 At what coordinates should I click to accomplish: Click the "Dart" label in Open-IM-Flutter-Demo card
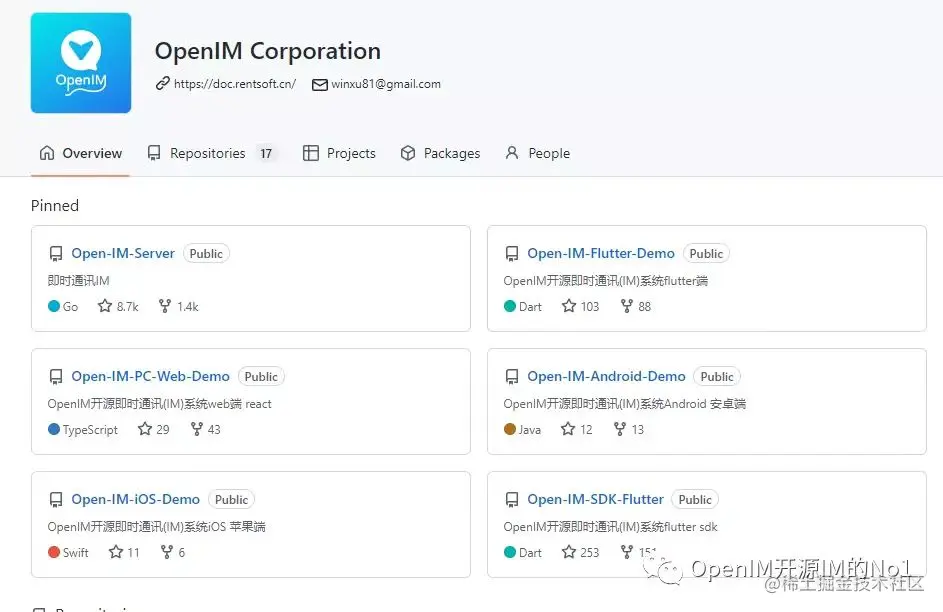pyautogui.click(x=530, y=307)
